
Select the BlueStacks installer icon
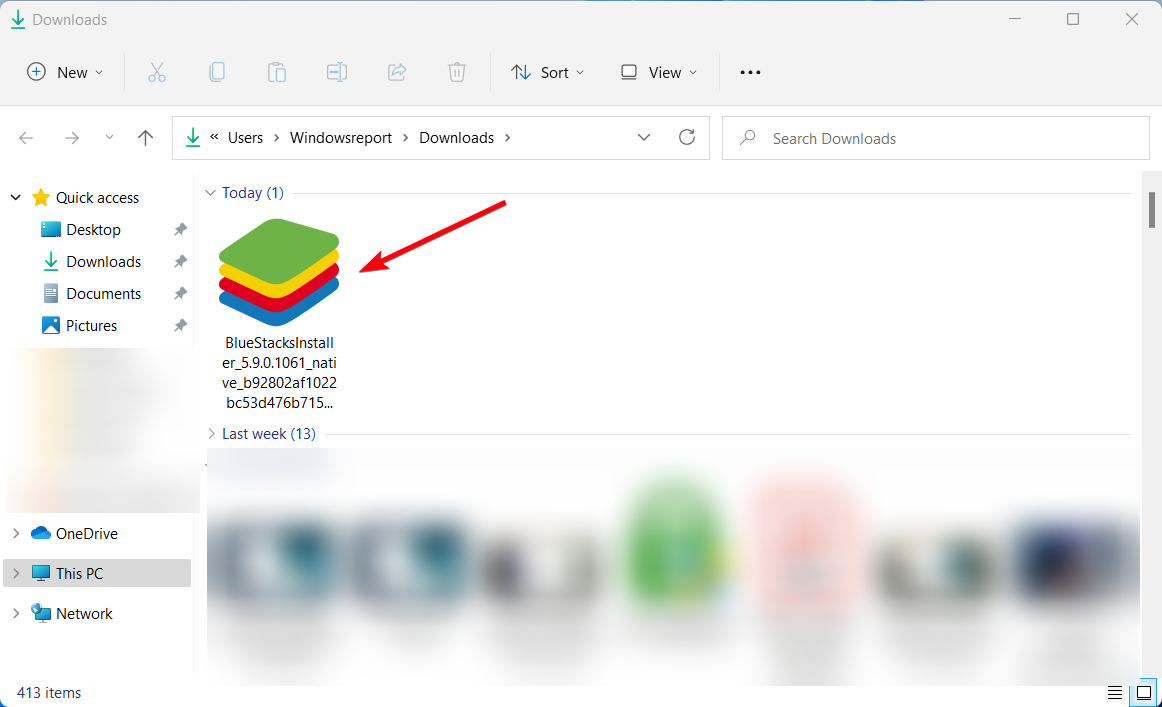[x=279, y=272]
